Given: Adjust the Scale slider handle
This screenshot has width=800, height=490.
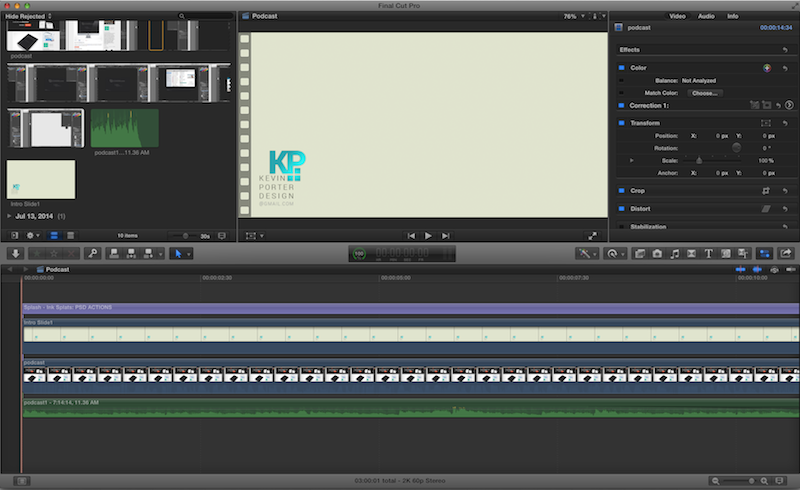Looking at the screenshot, I should [699, 160].
